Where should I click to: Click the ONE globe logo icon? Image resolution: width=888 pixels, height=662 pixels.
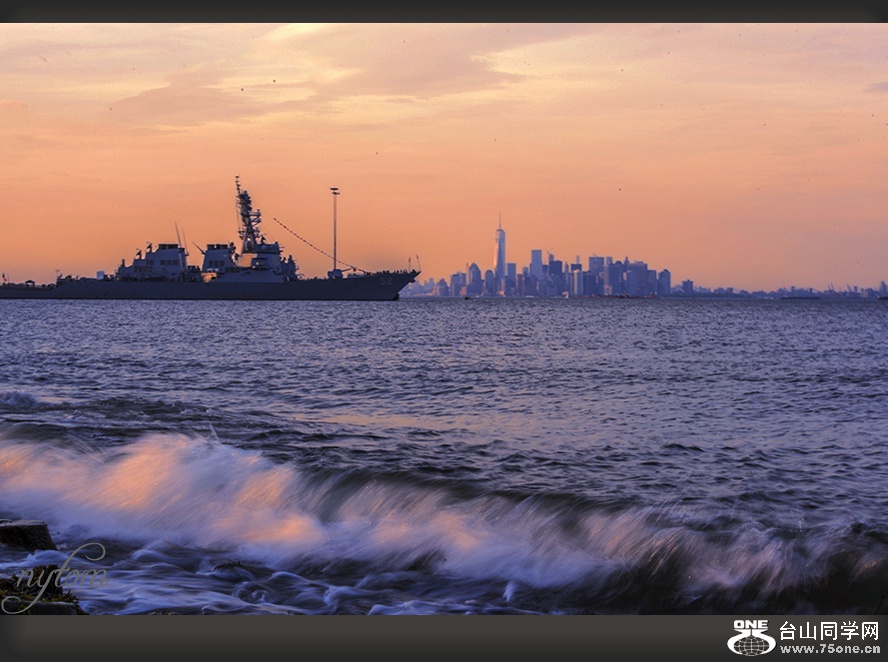[x=750, y=638]
